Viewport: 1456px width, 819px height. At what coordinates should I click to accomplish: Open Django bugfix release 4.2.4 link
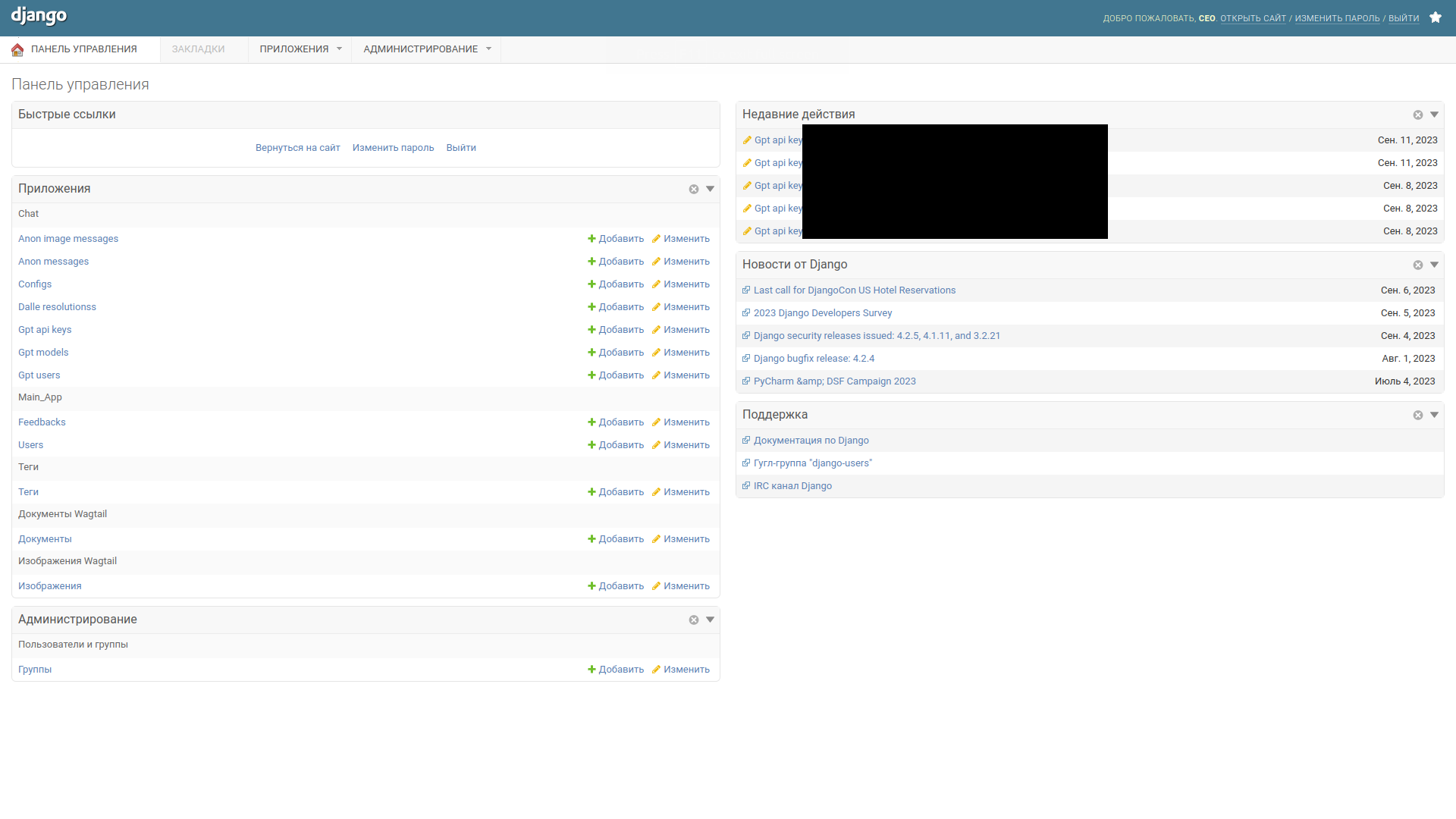point(814,359)
